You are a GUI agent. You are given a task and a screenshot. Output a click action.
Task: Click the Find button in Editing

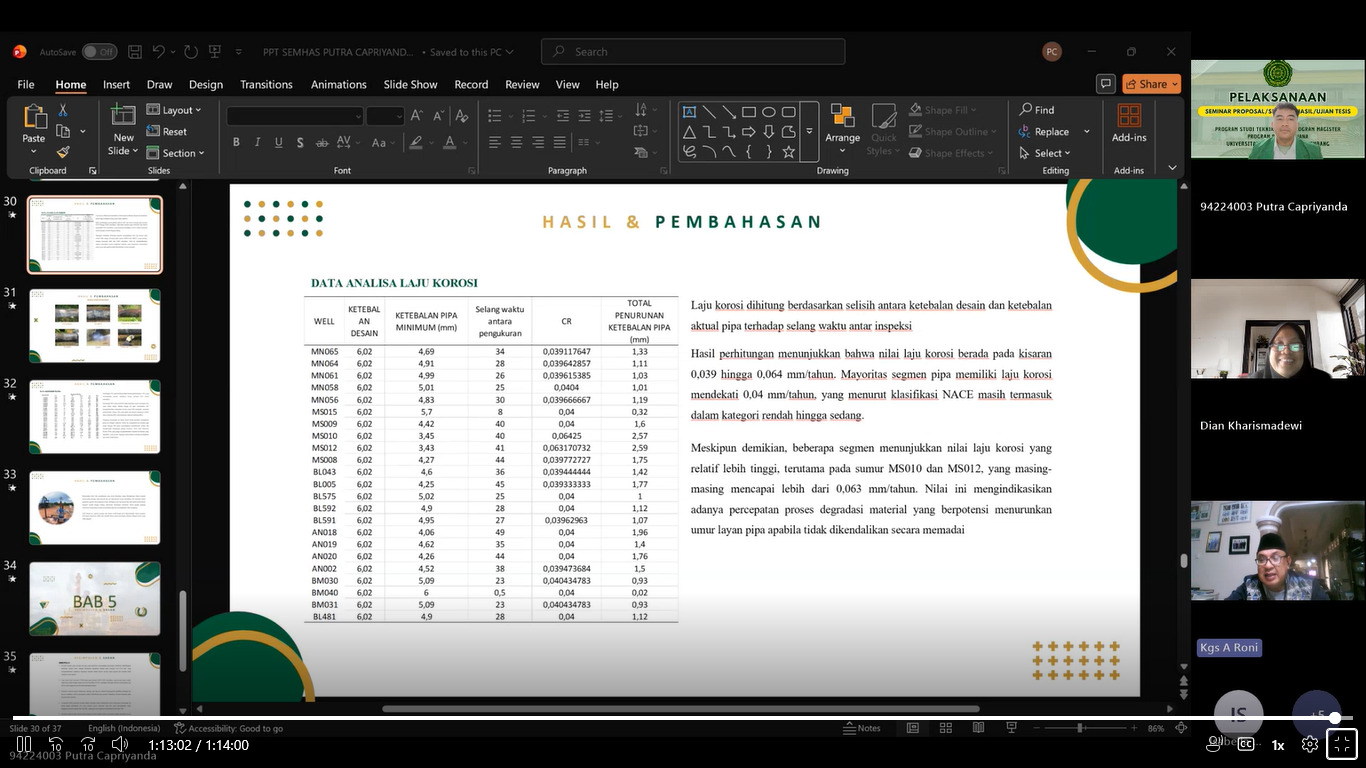1037,110
